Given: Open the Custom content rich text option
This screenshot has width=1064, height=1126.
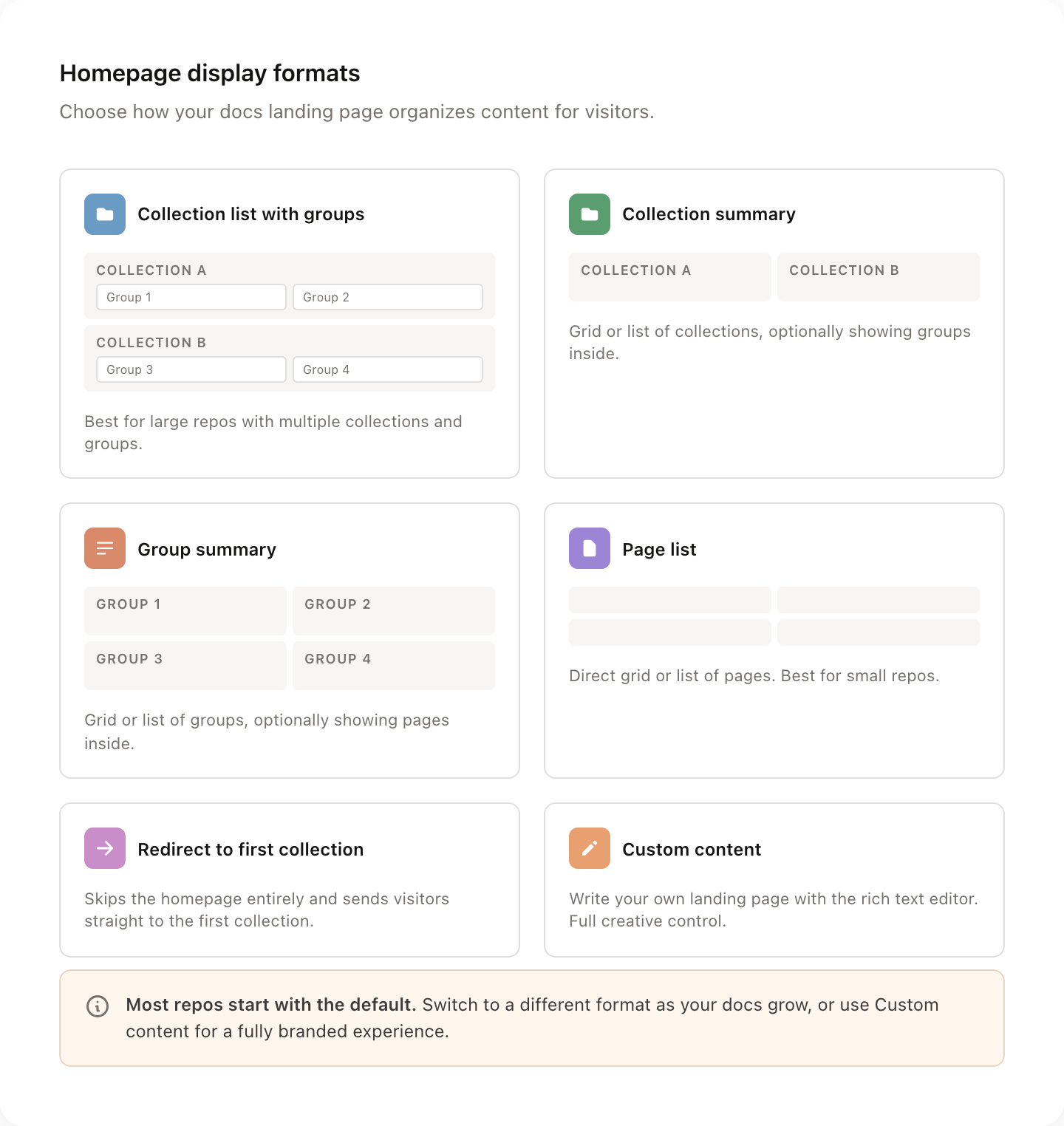Looking at the screenshot, I should pos(774,879).
